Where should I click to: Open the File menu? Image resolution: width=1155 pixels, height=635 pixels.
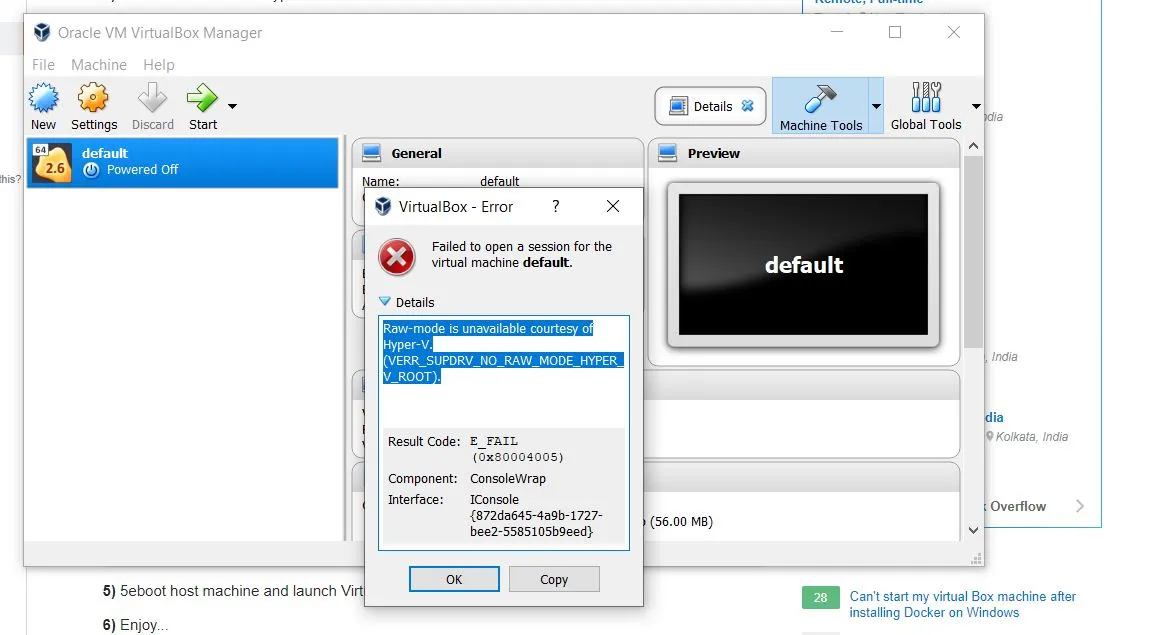pyautogui.click(x=43, y=65)
